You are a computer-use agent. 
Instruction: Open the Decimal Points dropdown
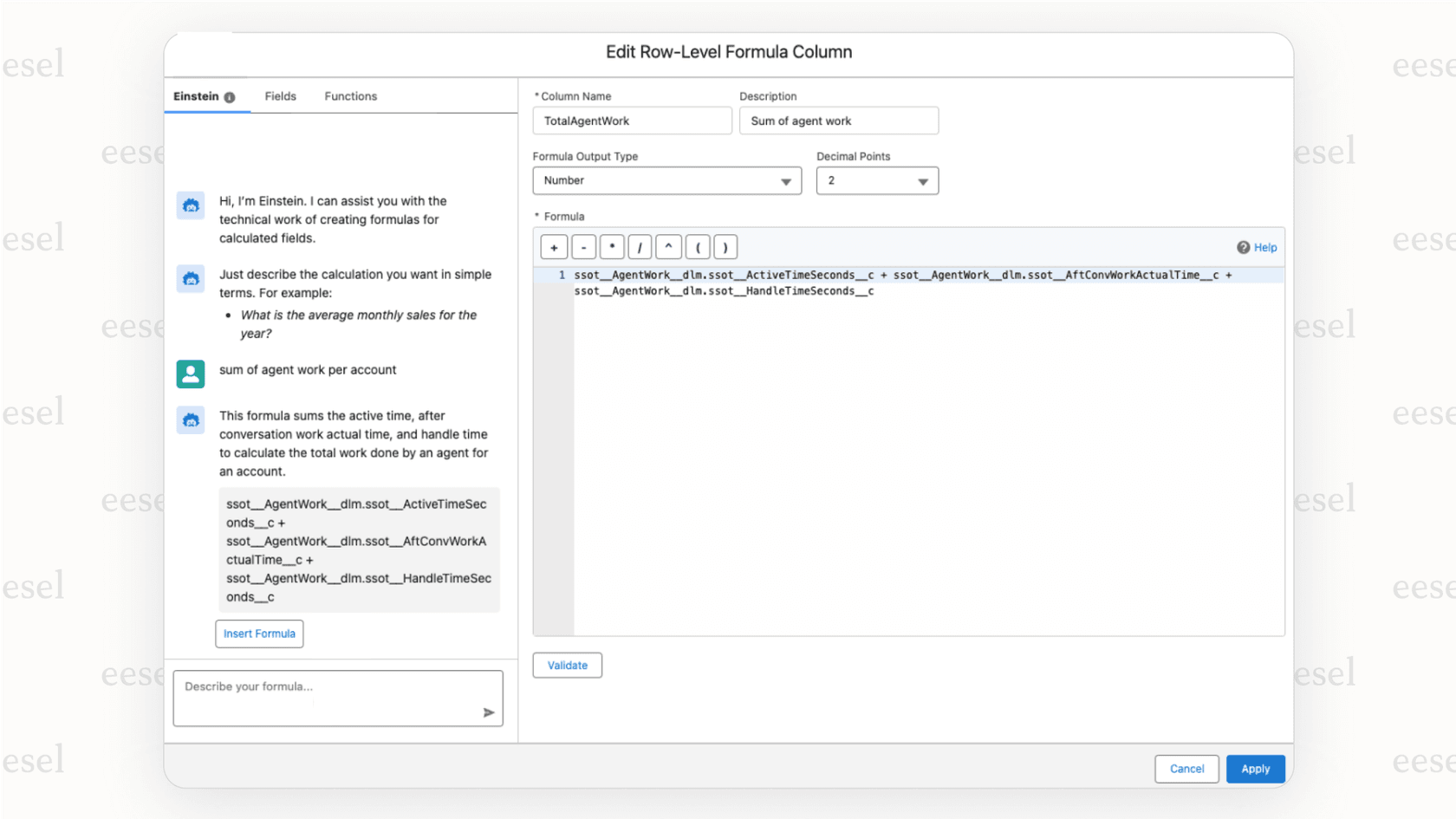pos(877,180)
